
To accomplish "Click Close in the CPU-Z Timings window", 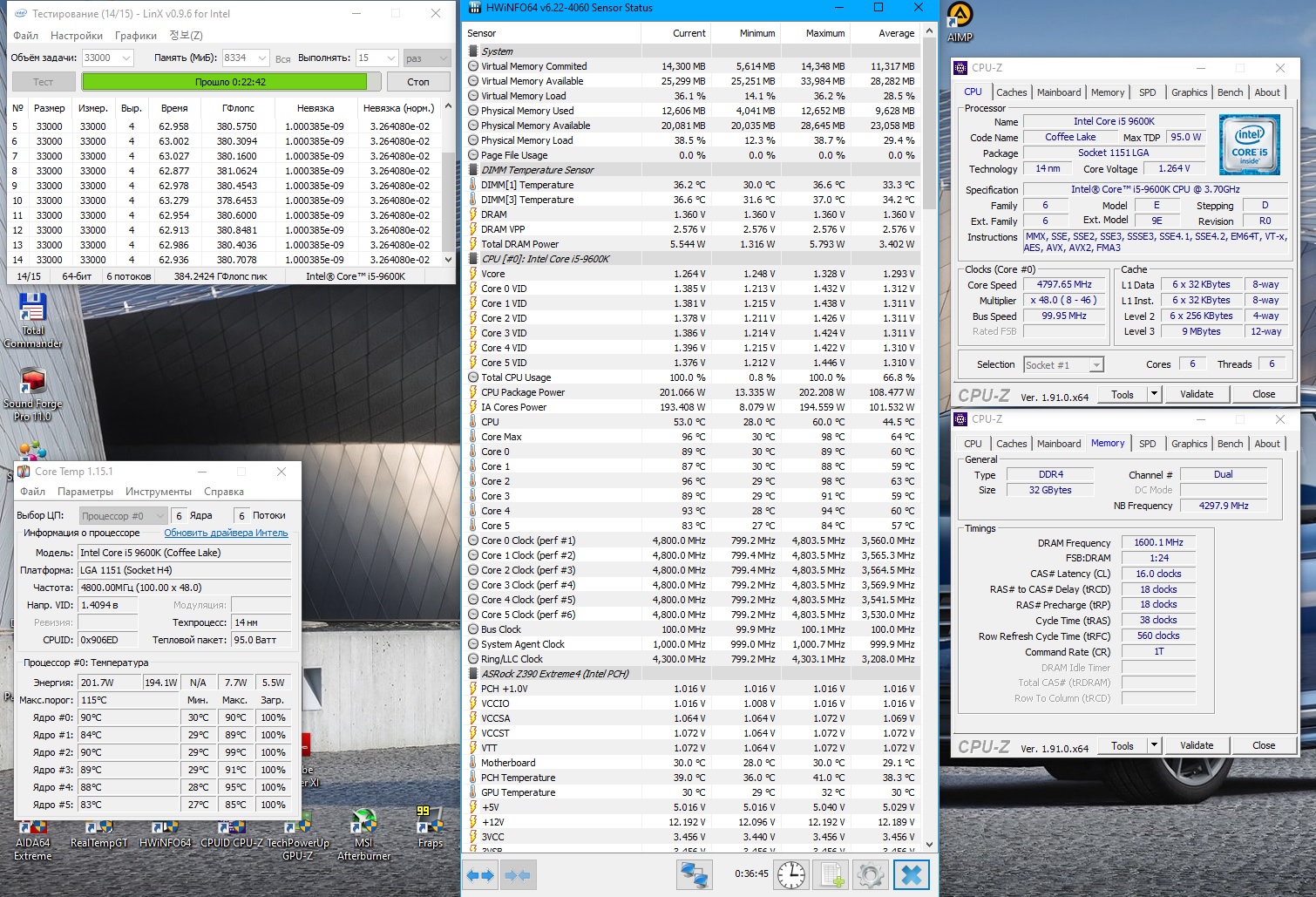I will 1264,745.
